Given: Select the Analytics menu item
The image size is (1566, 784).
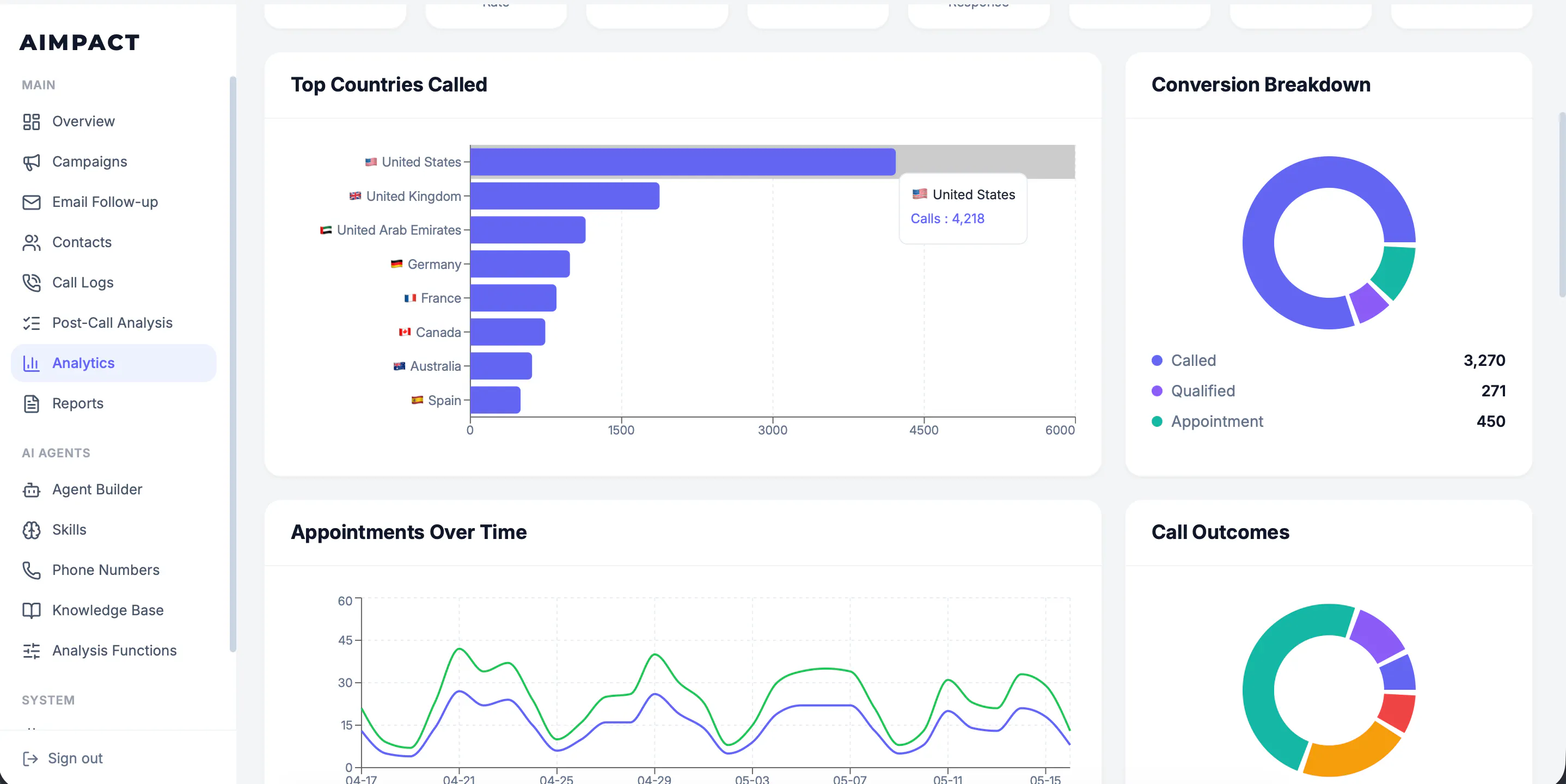Looking at the screenshot, I should (114, 363).
